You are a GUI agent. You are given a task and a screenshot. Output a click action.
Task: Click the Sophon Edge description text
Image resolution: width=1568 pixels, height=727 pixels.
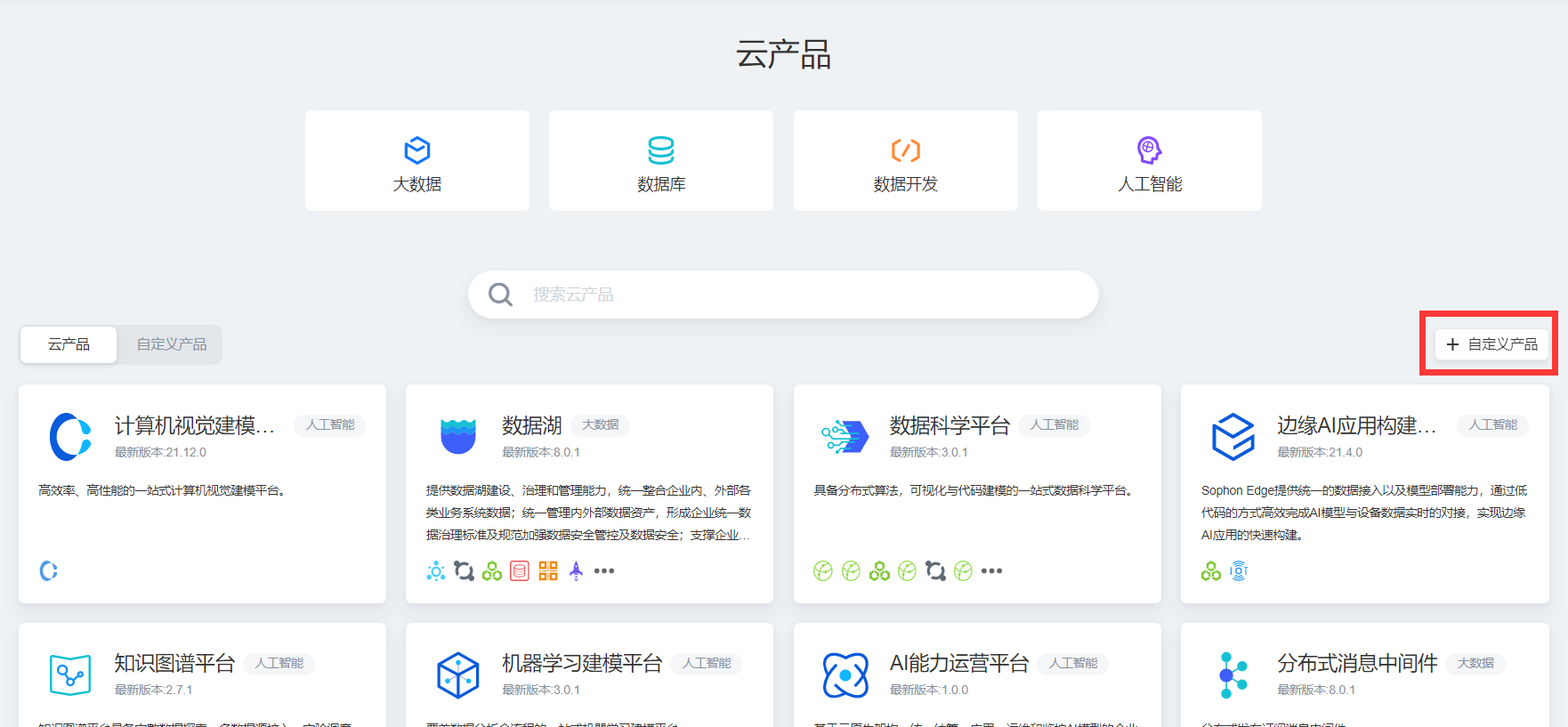(x=1364, y=513)
